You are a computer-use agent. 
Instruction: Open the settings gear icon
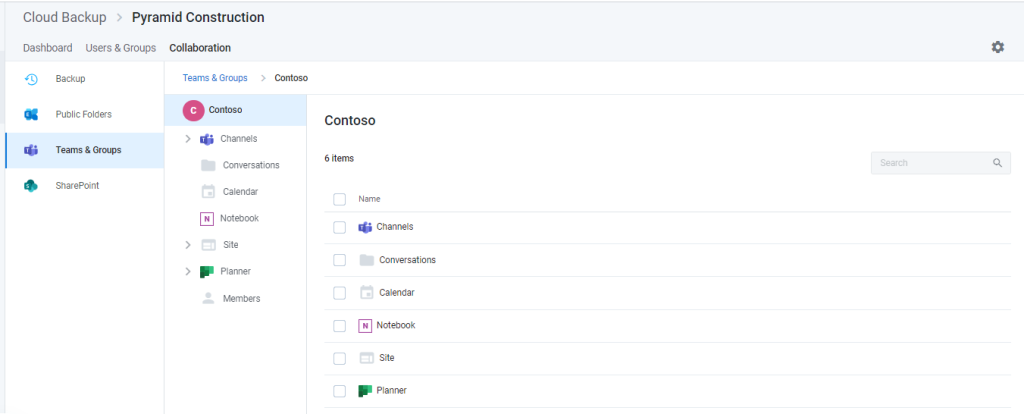pyautogui.click(x=997, y=47)
